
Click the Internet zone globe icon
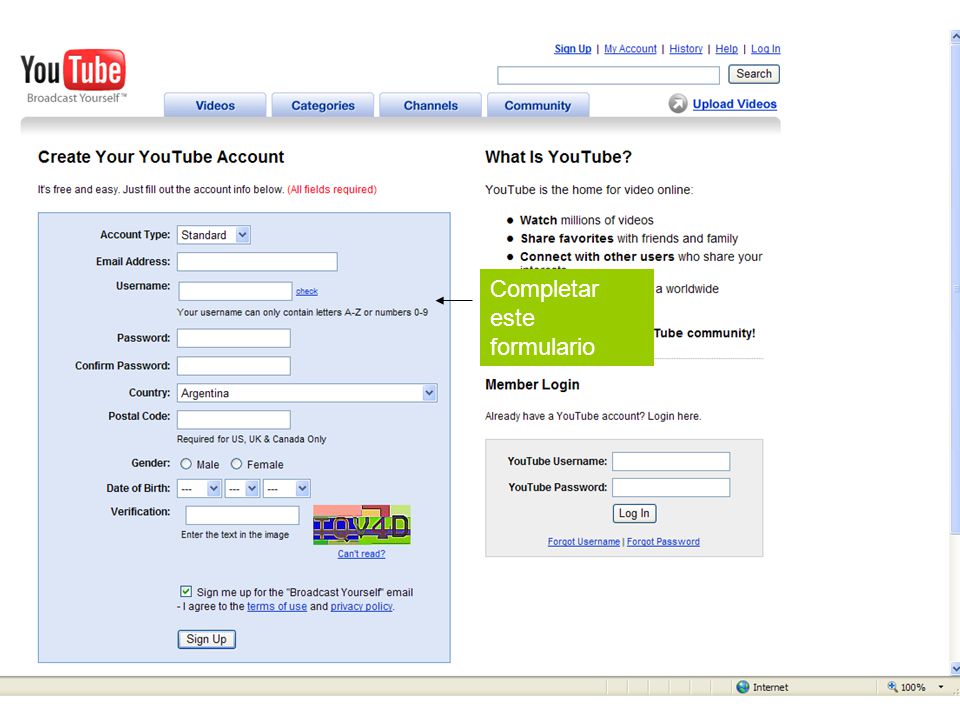[743, 687]
